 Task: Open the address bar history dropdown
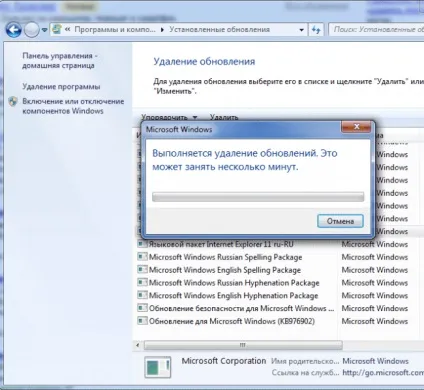301,30
